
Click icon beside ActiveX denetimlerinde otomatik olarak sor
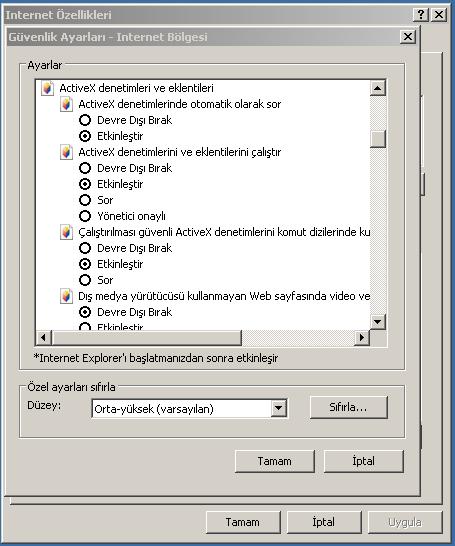coord(66,104)
